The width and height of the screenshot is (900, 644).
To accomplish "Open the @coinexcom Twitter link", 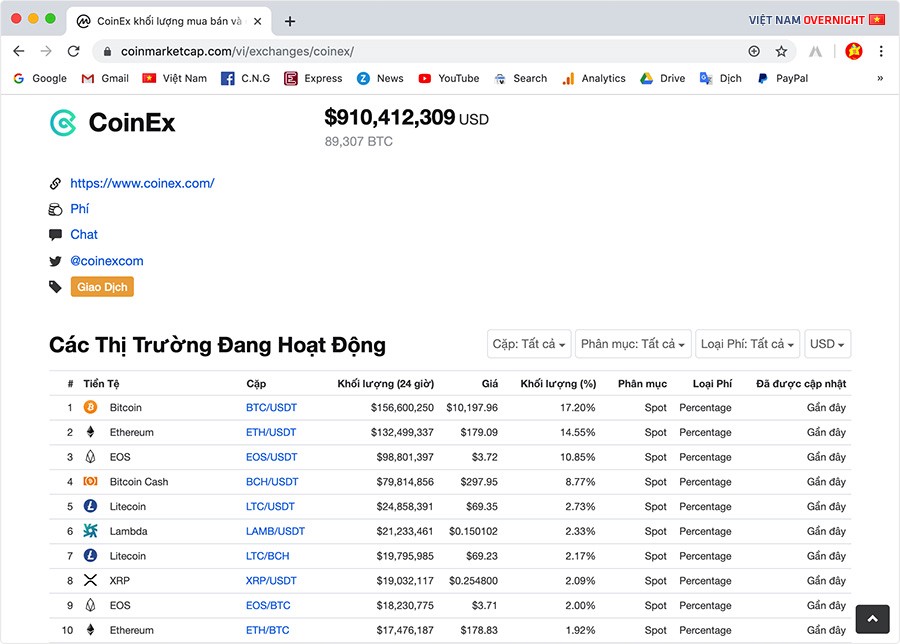I will 107,261.
